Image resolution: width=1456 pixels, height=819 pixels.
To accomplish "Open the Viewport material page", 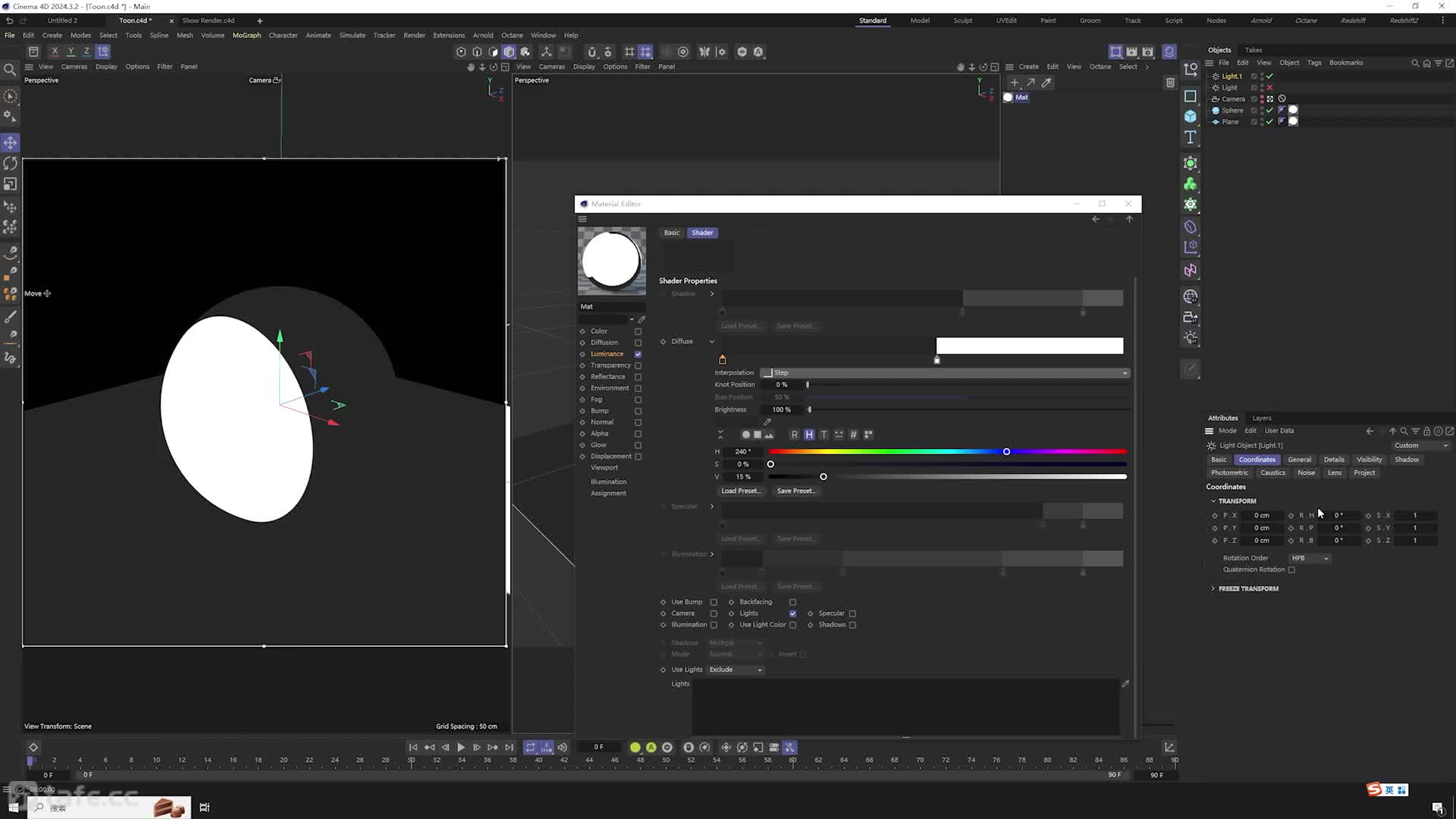I will point(604,468).
